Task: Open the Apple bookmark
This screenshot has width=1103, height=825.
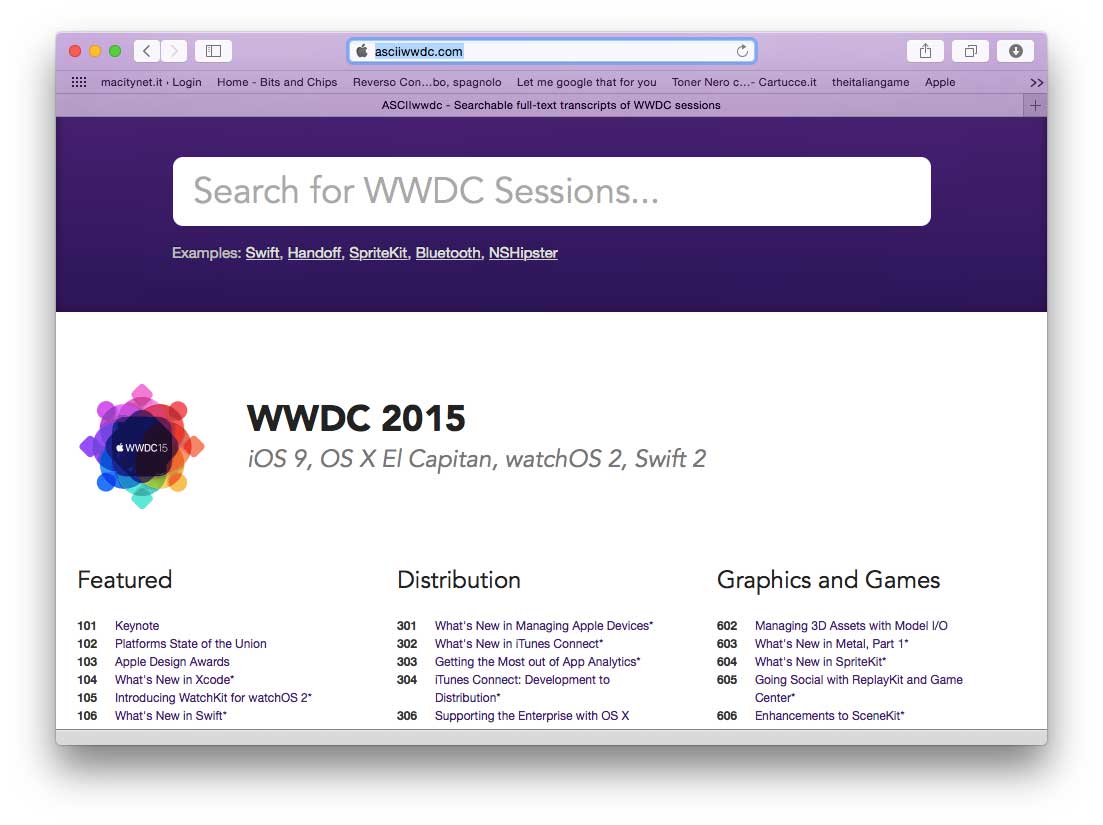Action: (940, 82)
